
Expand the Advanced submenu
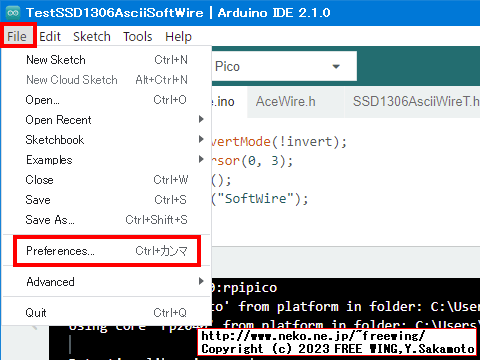[x=107, y=282]
